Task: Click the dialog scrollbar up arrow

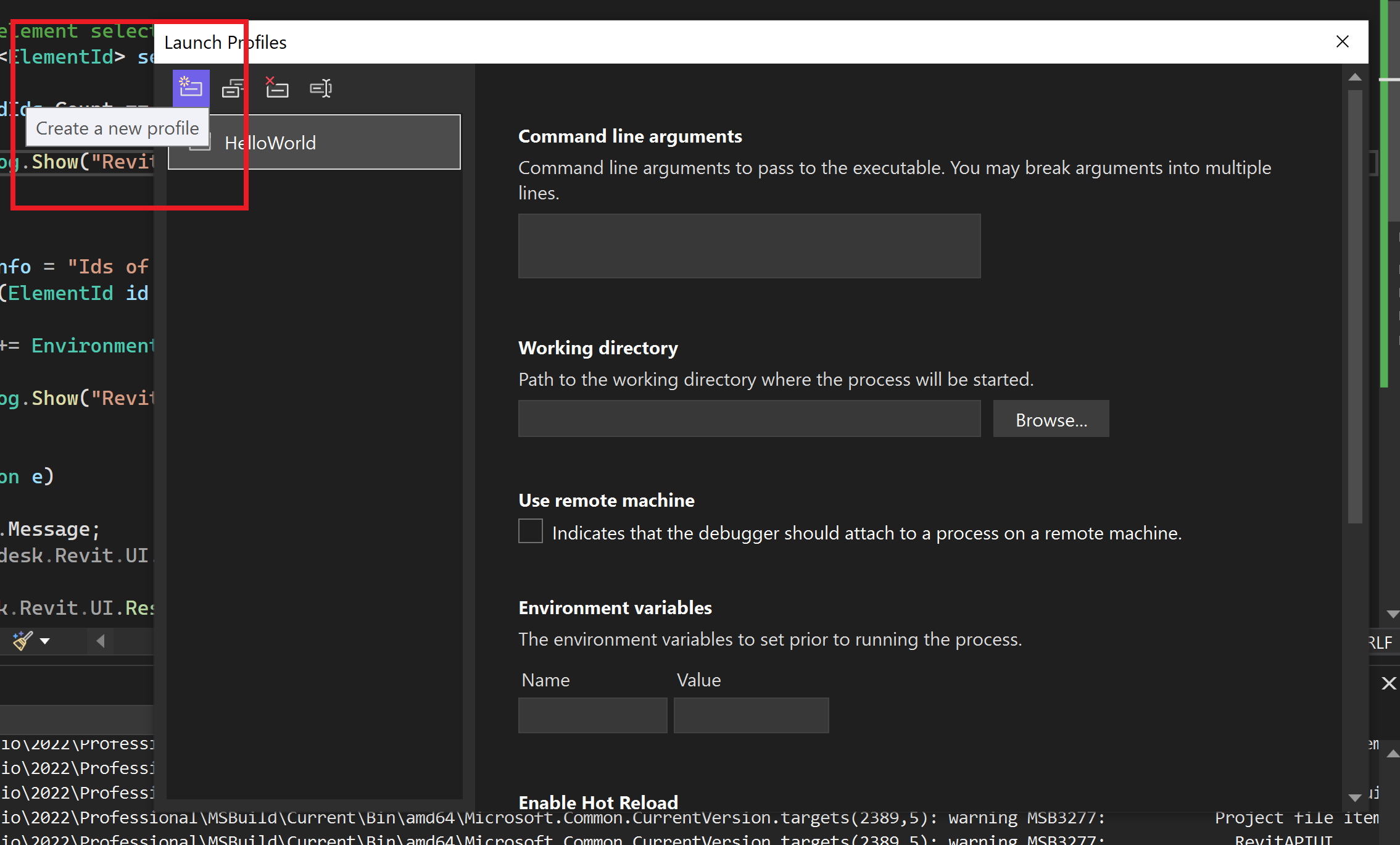Action: (x=1355, y=77)
